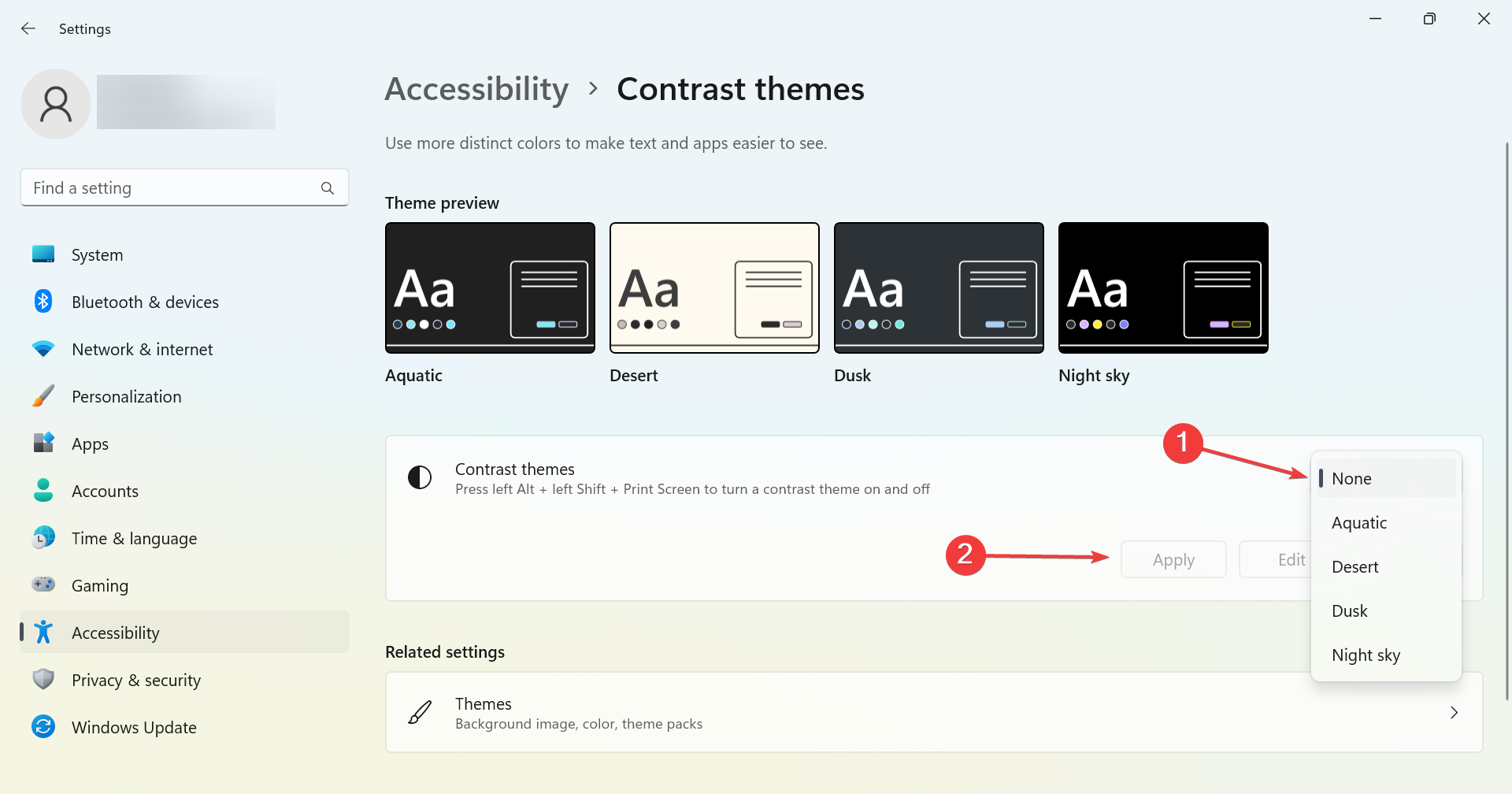The image size is (1512, 794).
Task: Open Windows Update sync icon
Action: [43, 726]
